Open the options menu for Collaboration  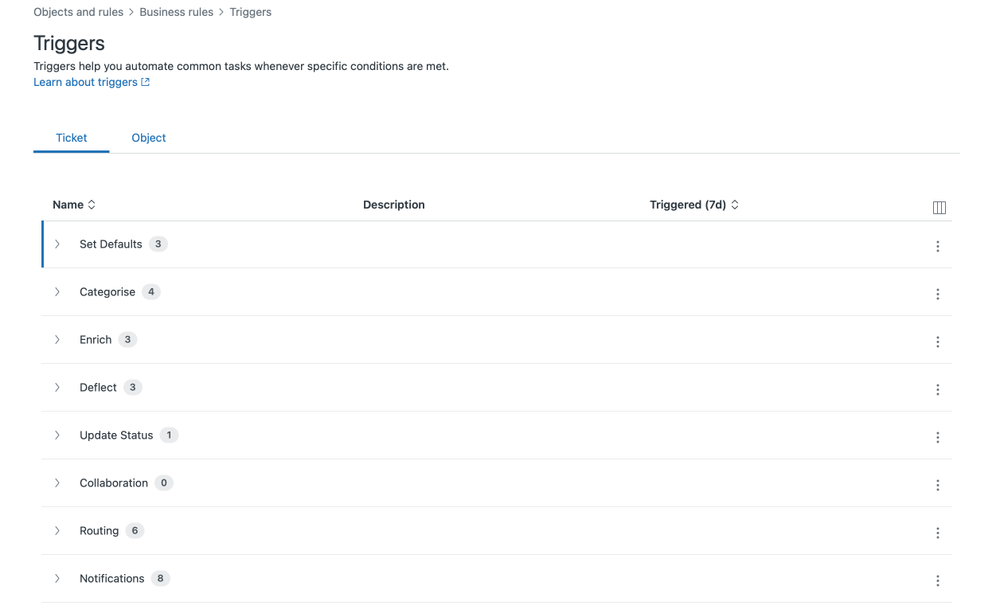tap(938, 485)
